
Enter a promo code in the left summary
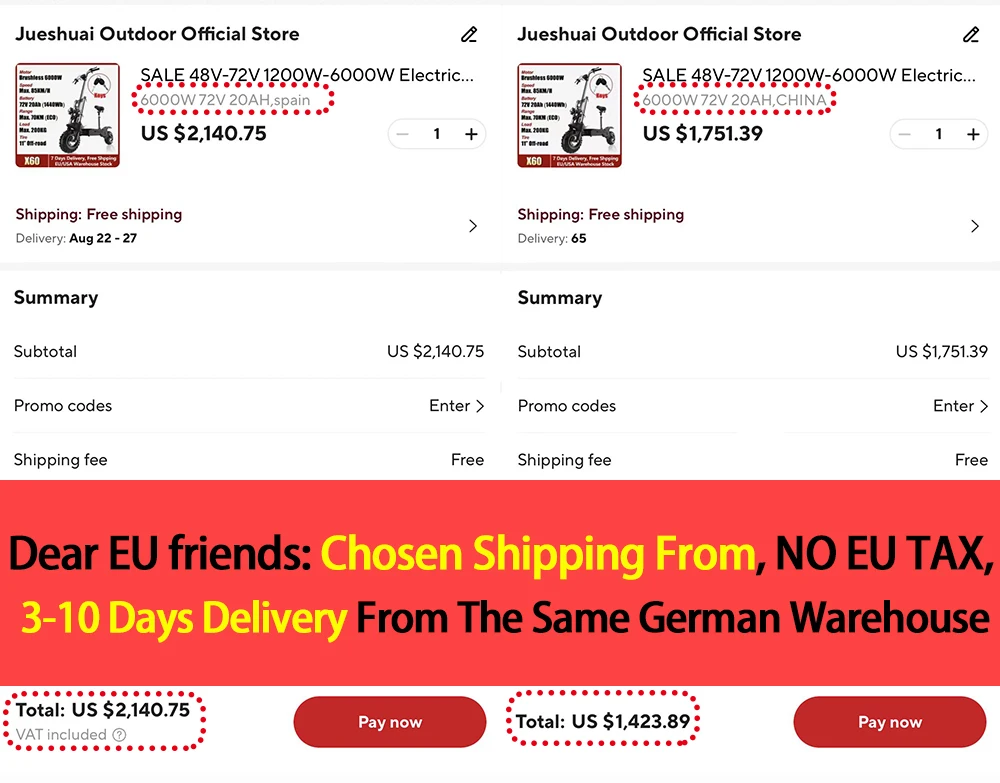coord(456,406)
